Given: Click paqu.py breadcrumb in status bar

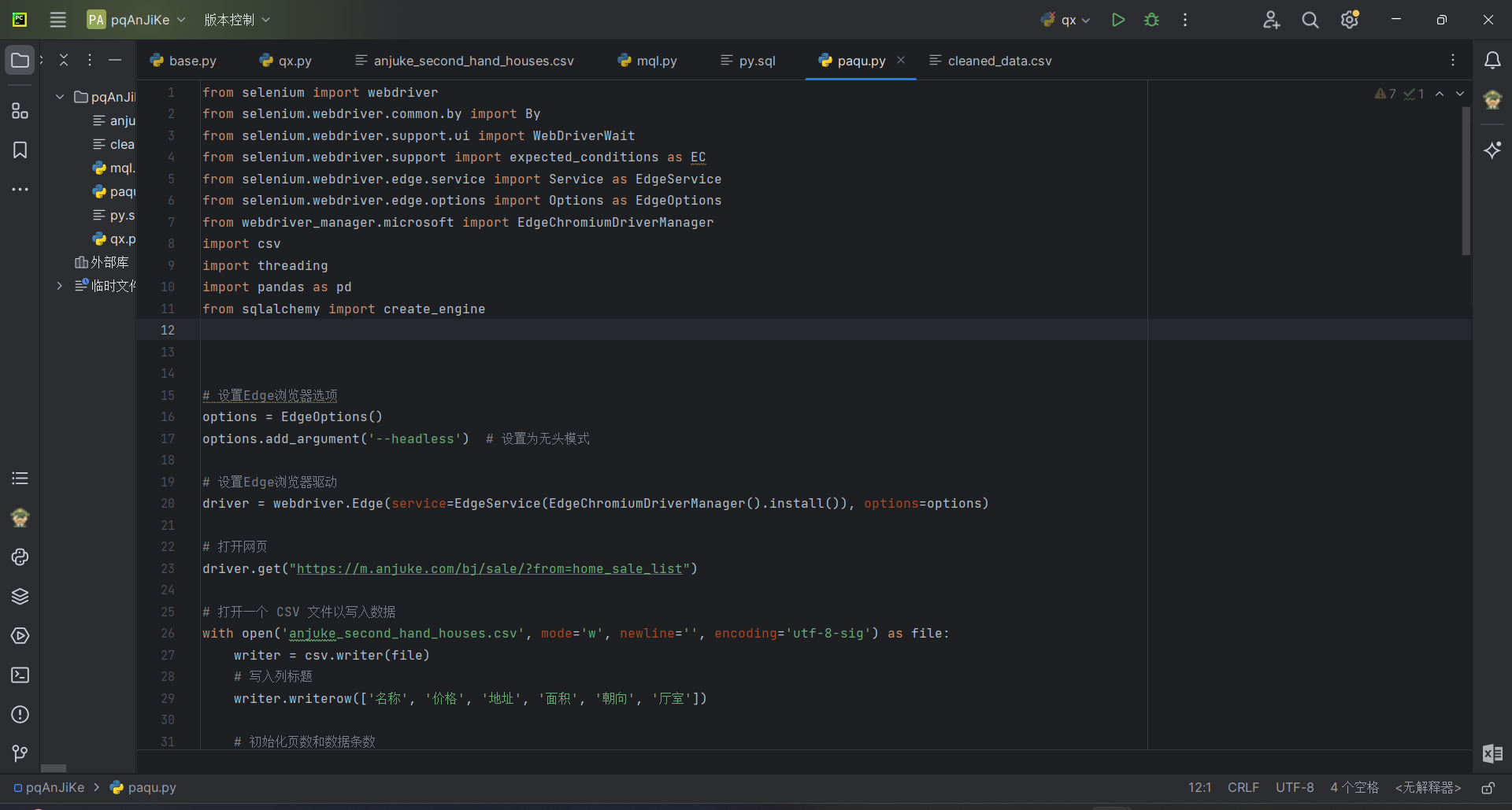Looking at the screenshot, I should click(x=143, y=787).
